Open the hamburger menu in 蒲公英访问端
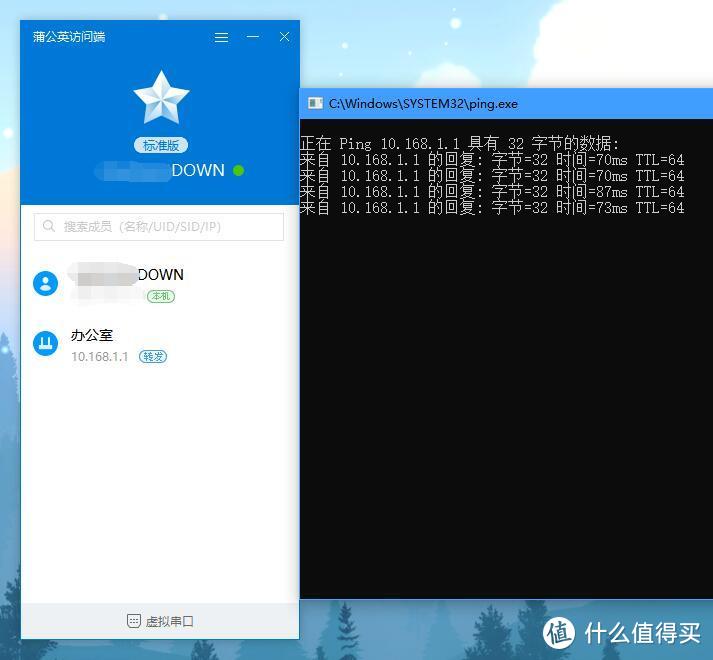Screen dimensions: 713x660 (221, 37)
